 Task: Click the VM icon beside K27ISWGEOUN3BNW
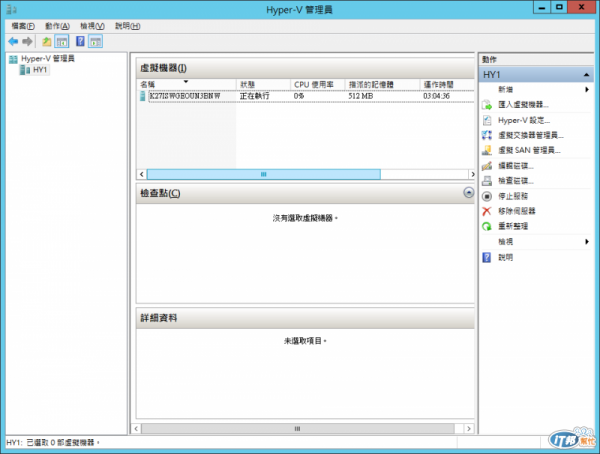(x=143, y=96)
